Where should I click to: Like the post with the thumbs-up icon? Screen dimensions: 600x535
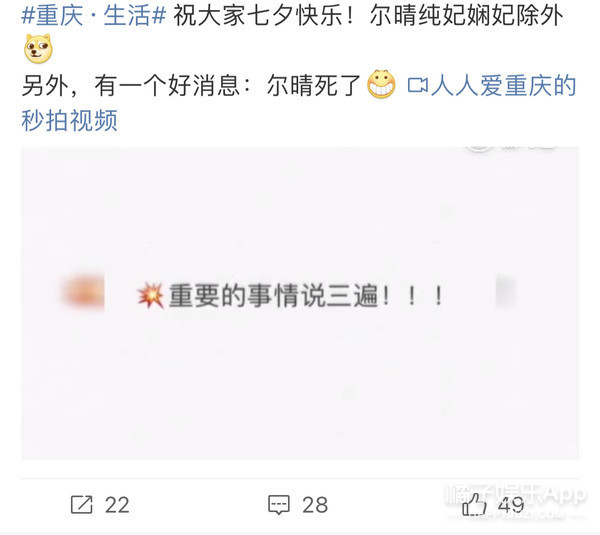coord(474,504)
